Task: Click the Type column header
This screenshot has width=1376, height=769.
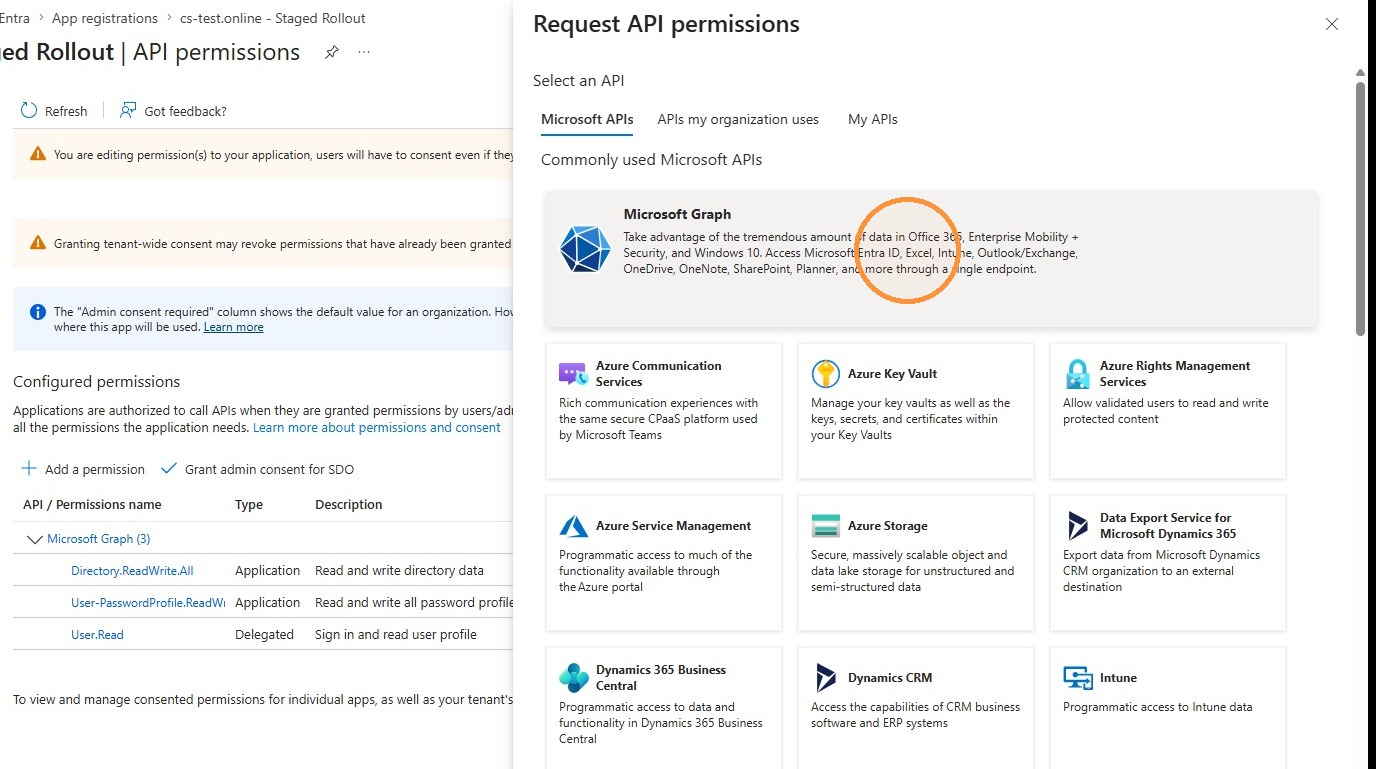Action: 249,505
